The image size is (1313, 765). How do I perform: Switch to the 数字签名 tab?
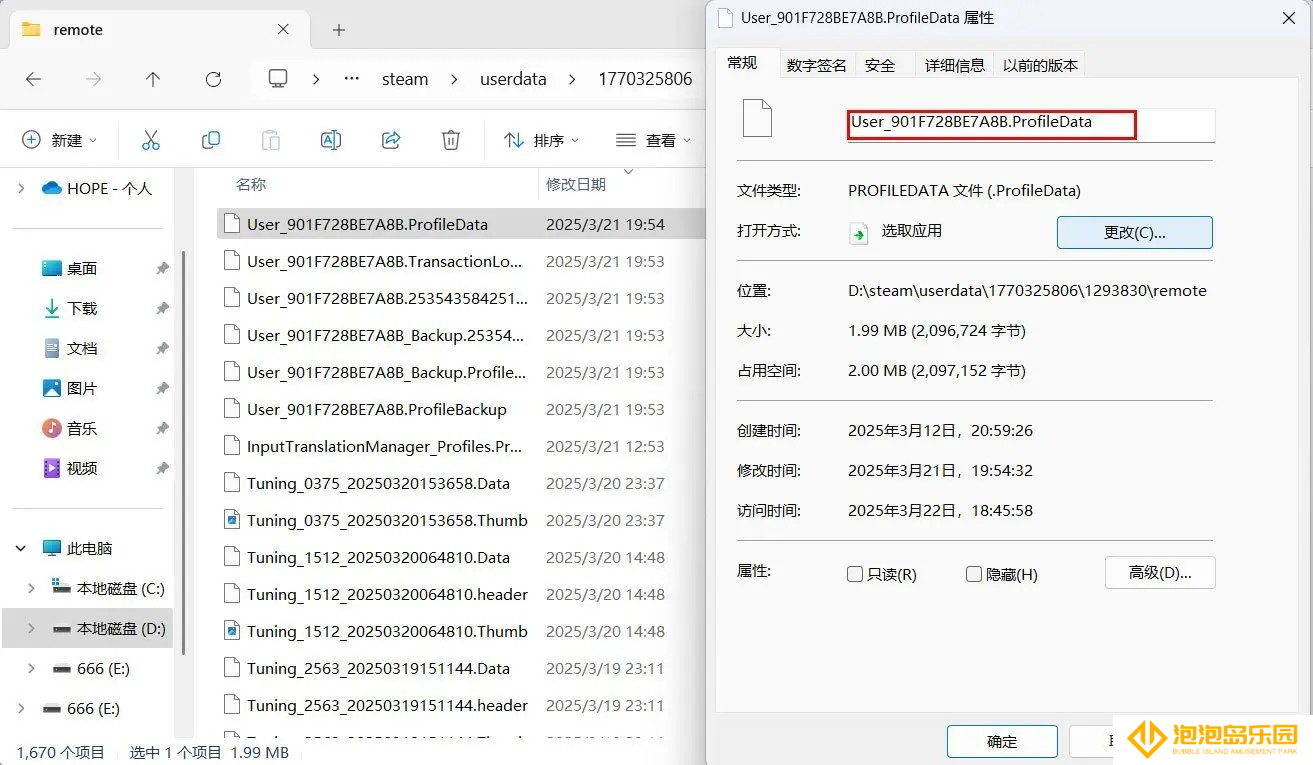coord(817,65)
